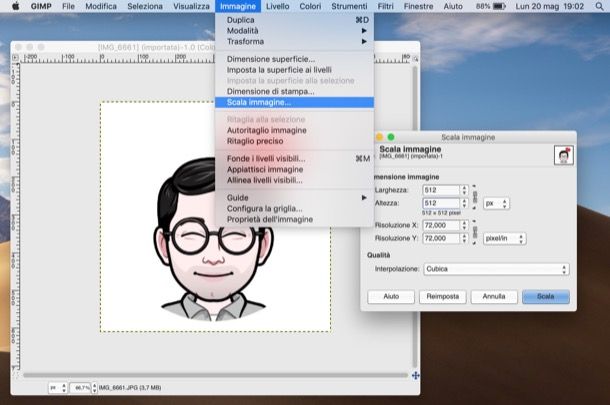Select Scala immagine... menu entry

pos(294,102)
